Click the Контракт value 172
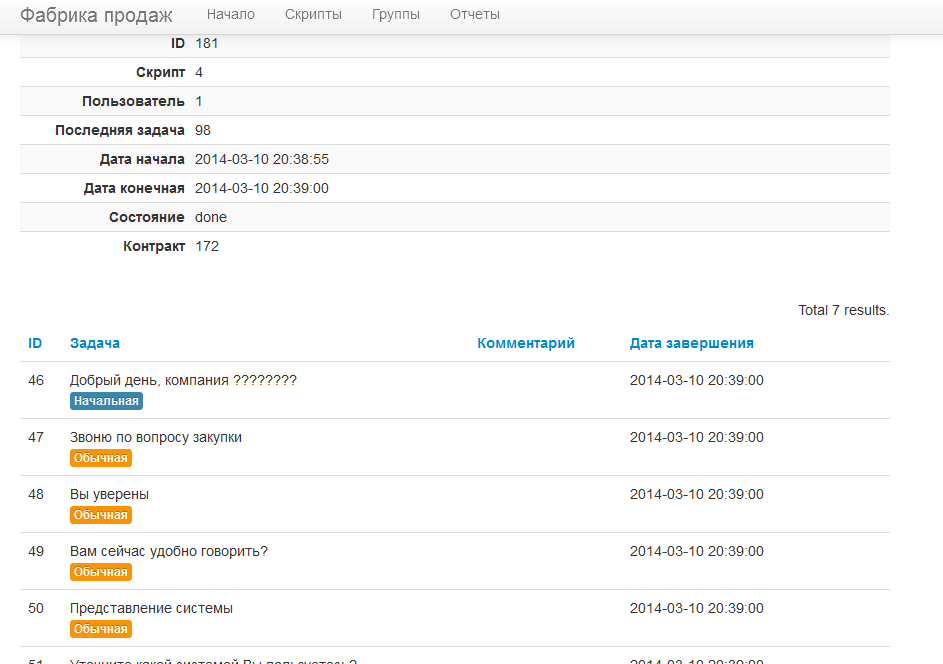943x664 pixels. [x=207, y=247]
